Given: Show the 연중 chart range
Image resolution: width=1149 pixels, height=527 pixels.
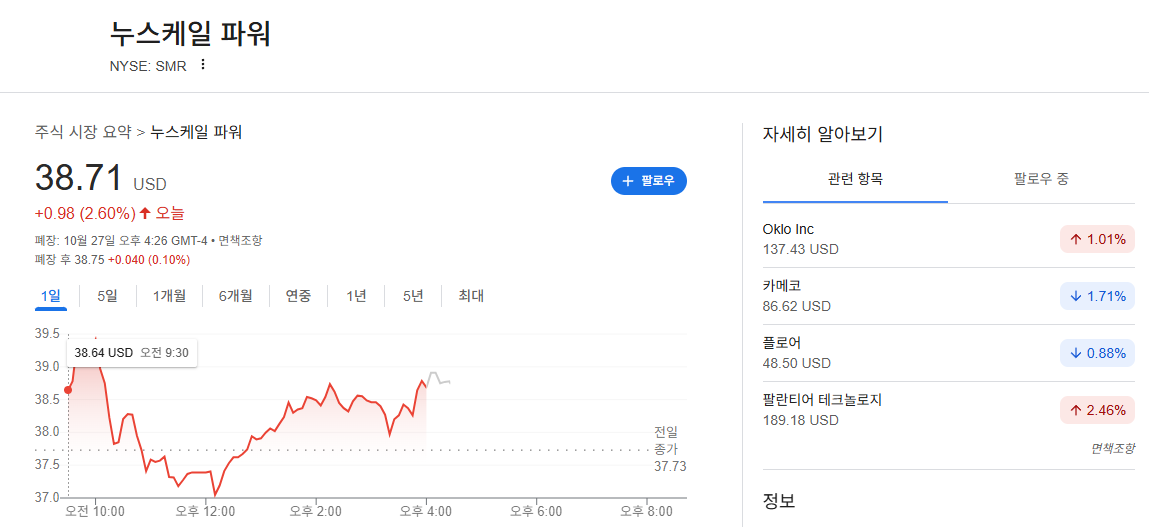Looking at the screenshot, I should point(298,296).
